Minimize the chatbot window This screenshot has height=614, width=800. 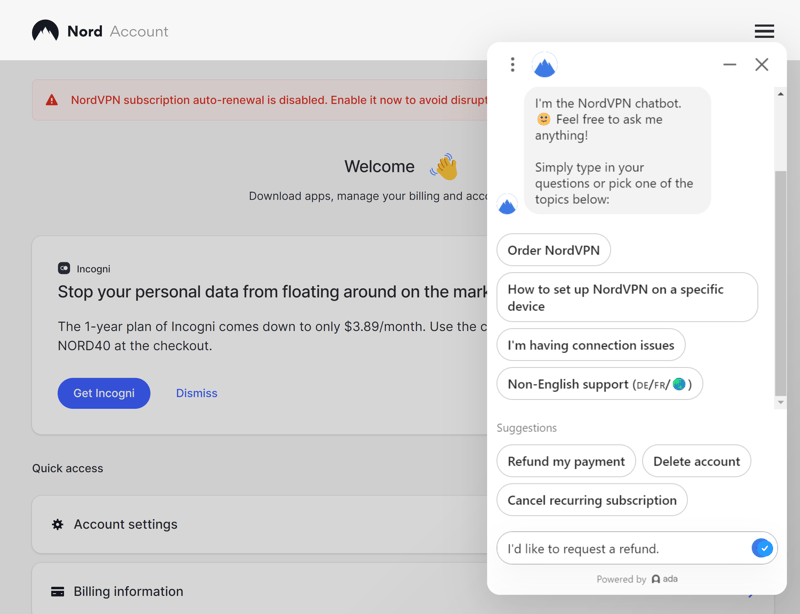730,64
